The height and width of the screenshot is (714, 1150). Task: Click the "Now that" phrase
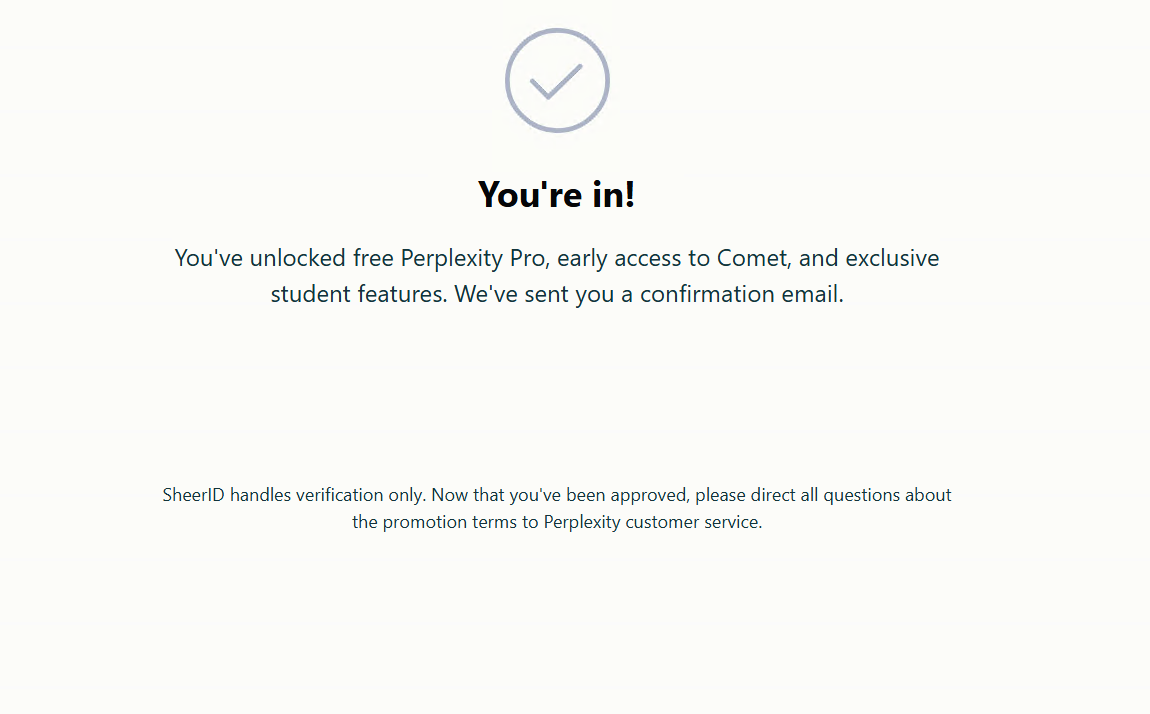(x=467, y=495)
